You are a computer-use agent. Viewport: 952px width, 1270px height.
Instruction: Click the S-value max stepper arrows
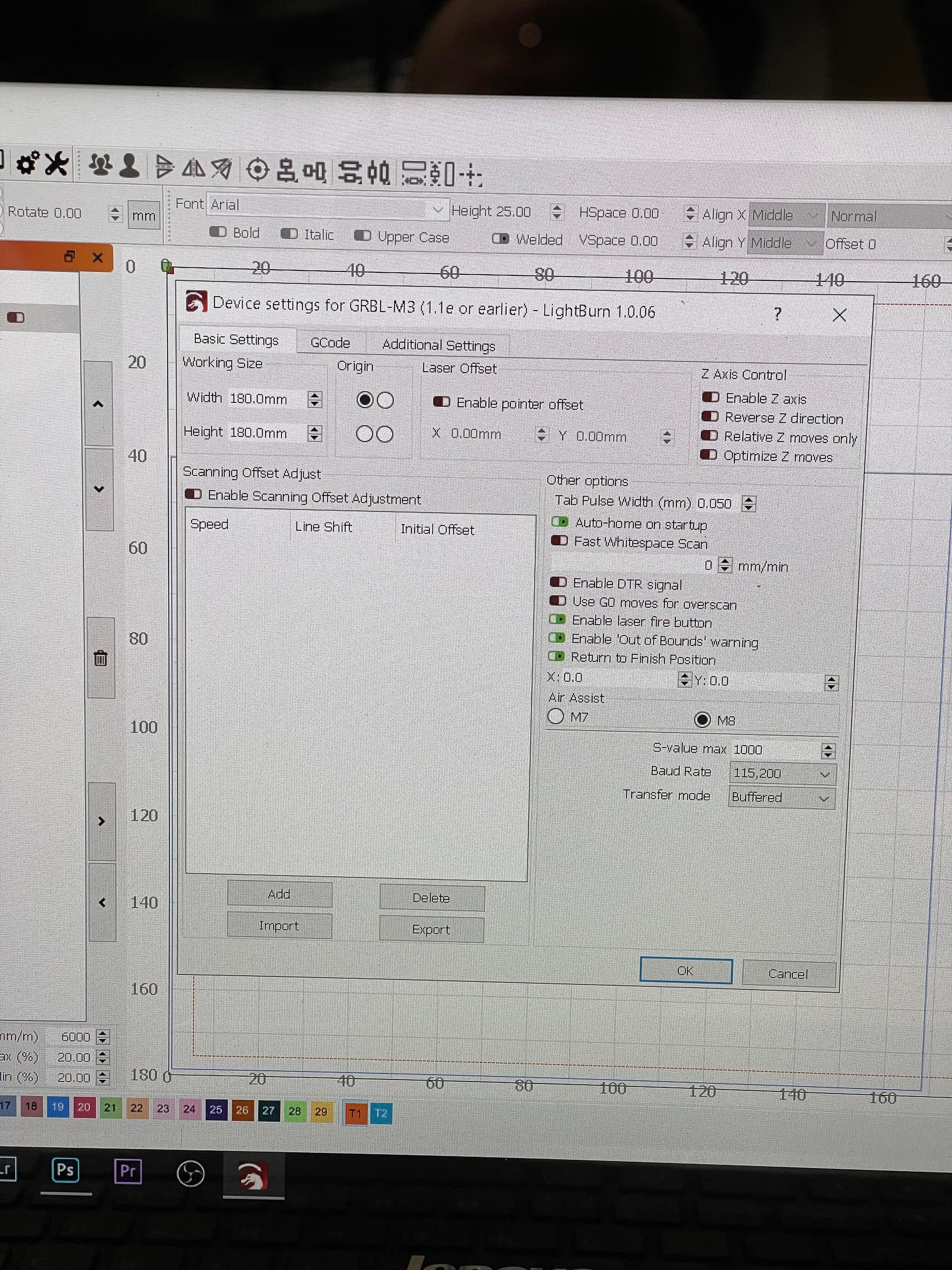[x=828, y=751]
